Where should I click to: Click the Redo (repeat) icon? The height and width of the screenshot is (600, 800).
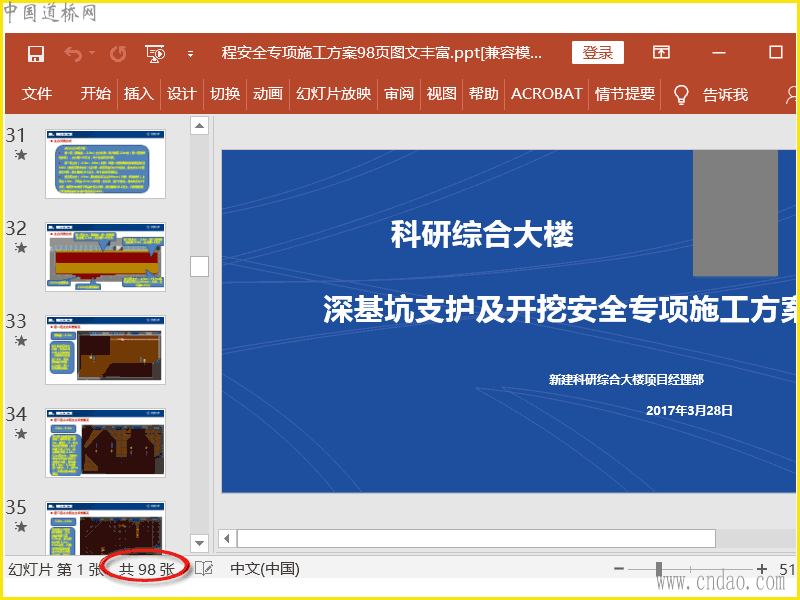coord(118,53)
